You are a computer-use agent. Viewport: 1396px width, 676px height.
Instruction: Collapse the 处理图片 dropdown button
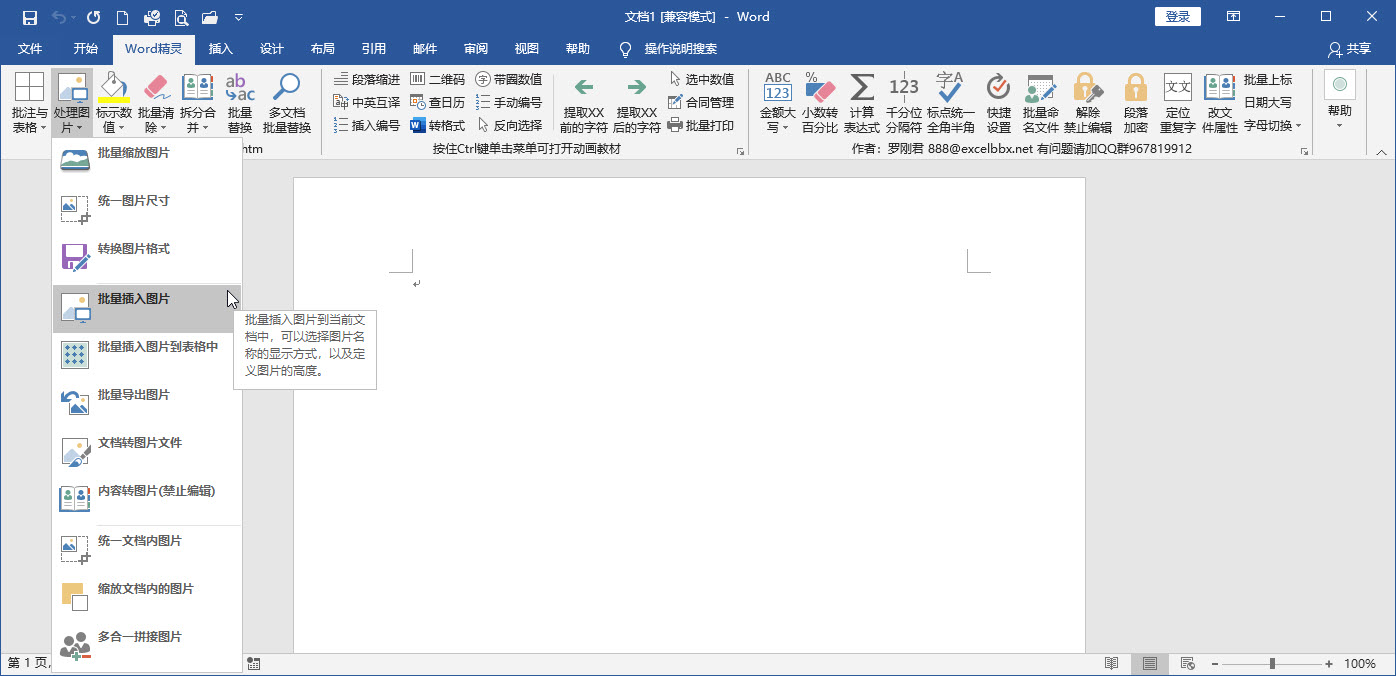(71, 104)
